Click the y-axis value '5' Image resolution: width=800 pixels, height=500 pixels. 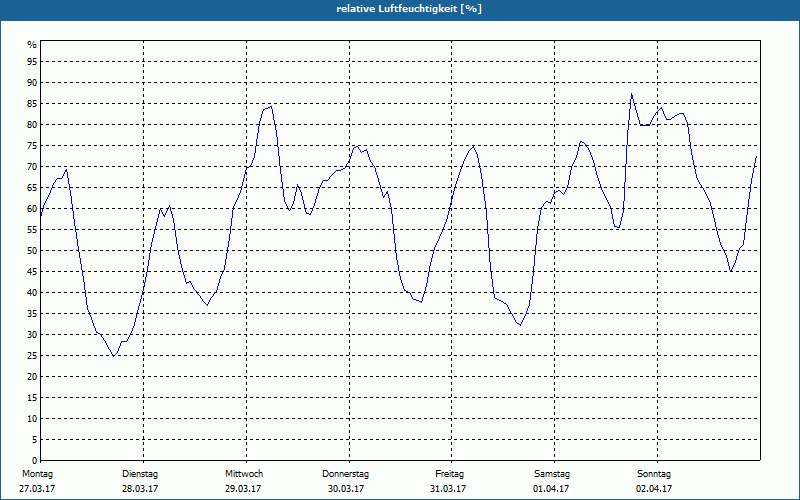[35, 440]
